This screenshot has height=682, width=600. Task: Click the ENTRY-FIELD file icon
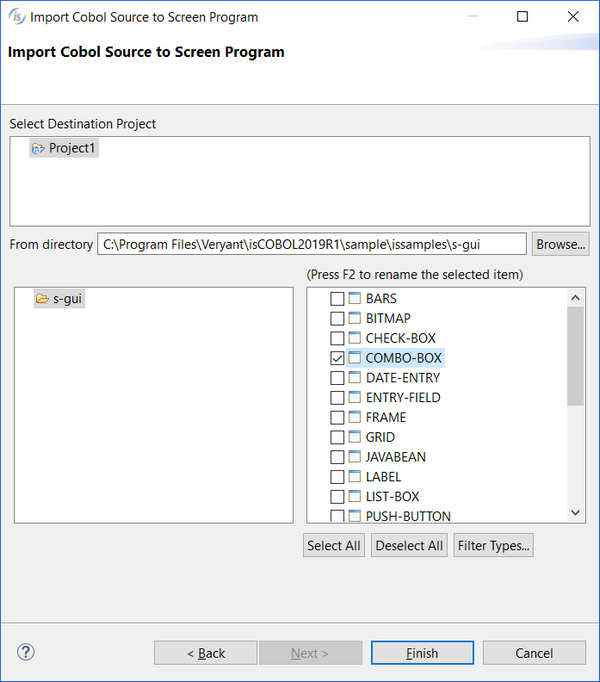355,397
